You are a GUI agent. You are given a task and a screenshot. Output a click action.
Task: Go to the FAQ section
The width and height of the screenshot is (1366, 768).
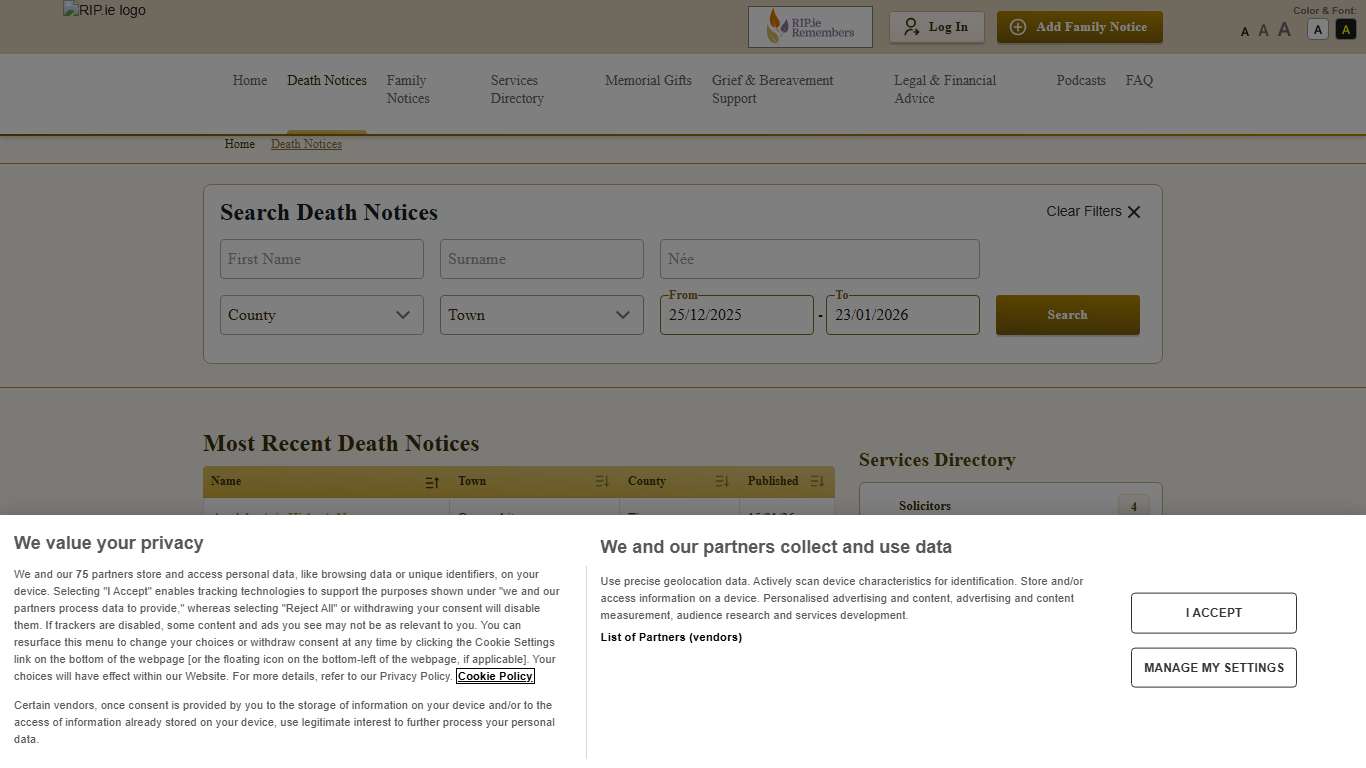tap(1139, 80)
